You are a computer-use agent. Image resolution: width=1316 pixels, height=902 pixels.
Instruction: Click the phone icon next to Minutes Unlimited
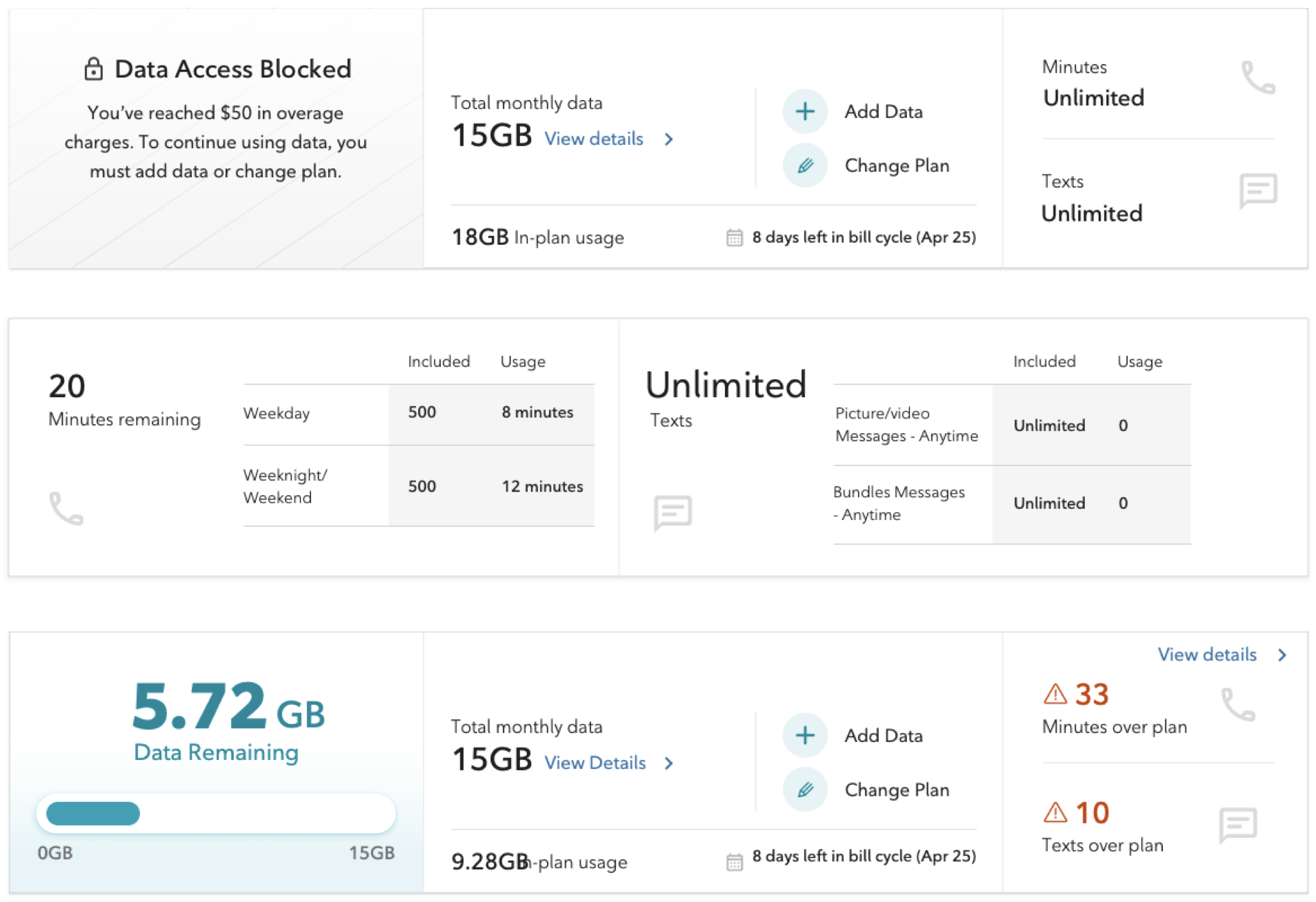coord(1257,78)
